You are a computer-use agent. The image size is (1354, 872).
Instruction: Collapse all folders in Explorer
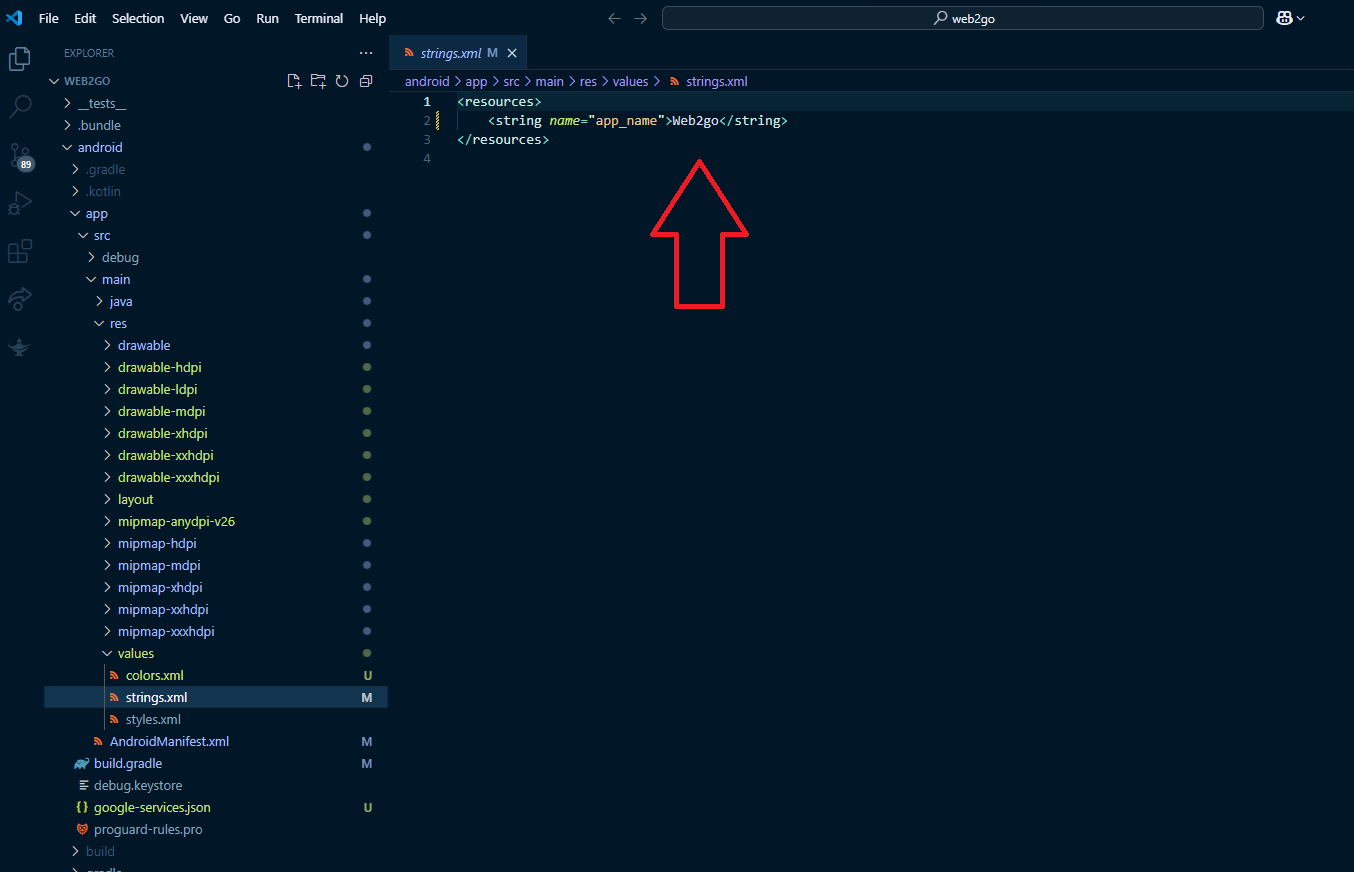point(366,81)
